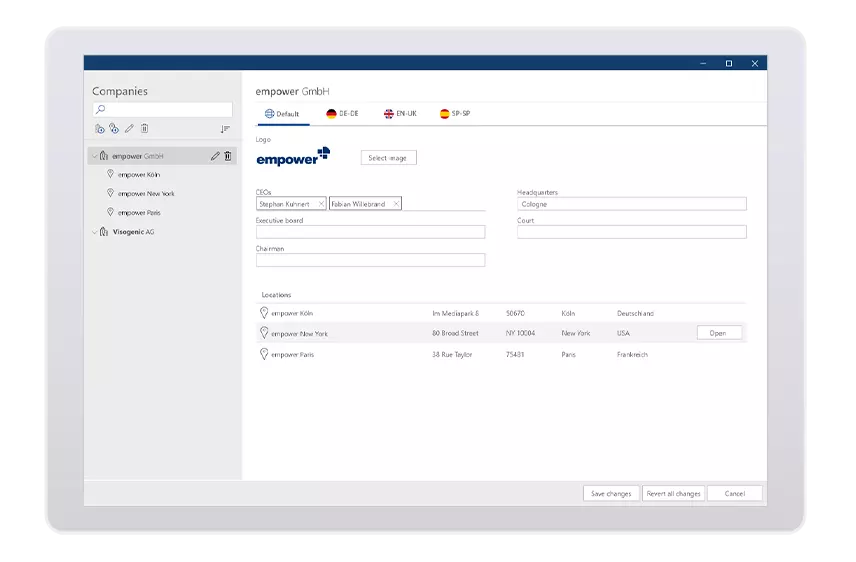856x562 pixels.
Task: Click into the Chairman field
Action: pyautogui.click(x=370, y=260)
